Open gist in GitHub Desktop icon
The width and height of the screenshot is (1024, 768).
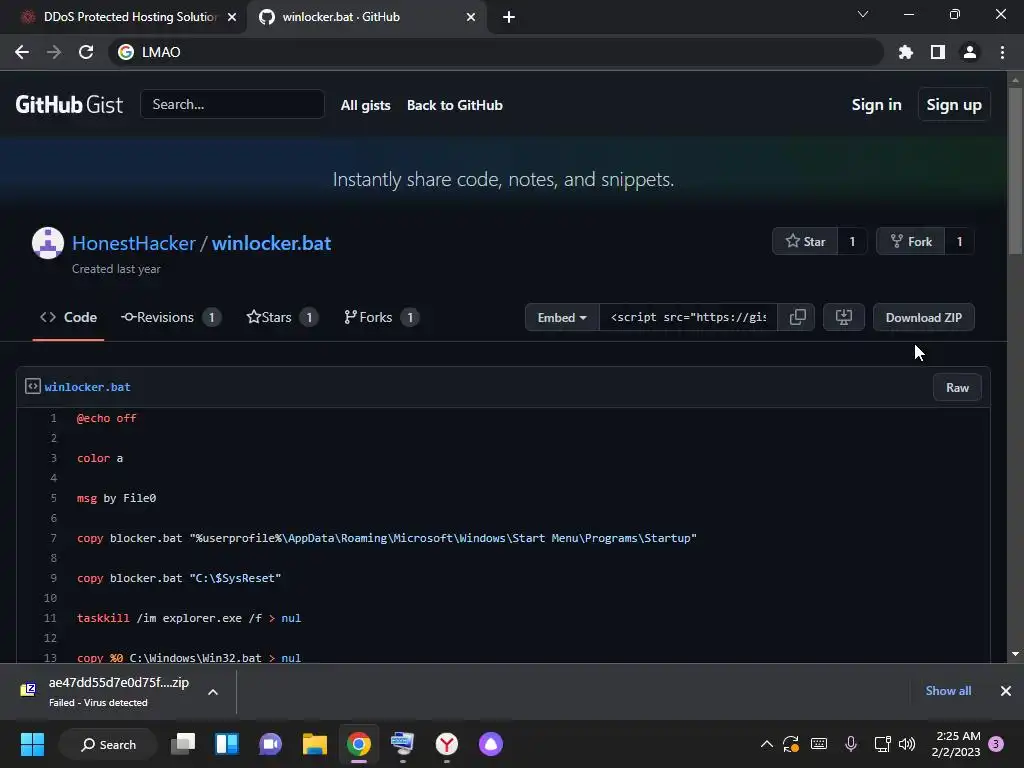844,317
